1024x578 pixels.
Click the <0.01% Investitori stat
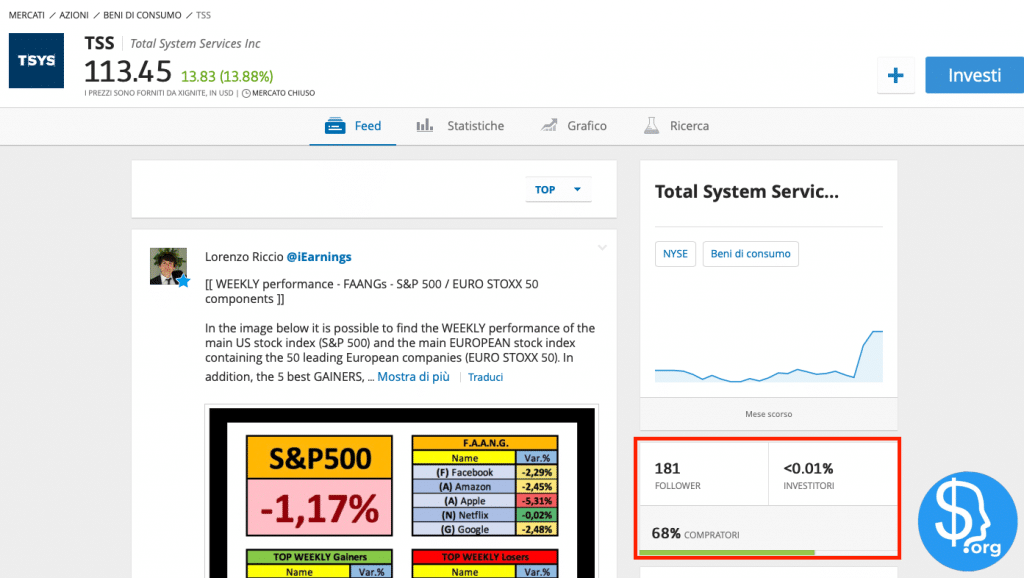(808, 475)
